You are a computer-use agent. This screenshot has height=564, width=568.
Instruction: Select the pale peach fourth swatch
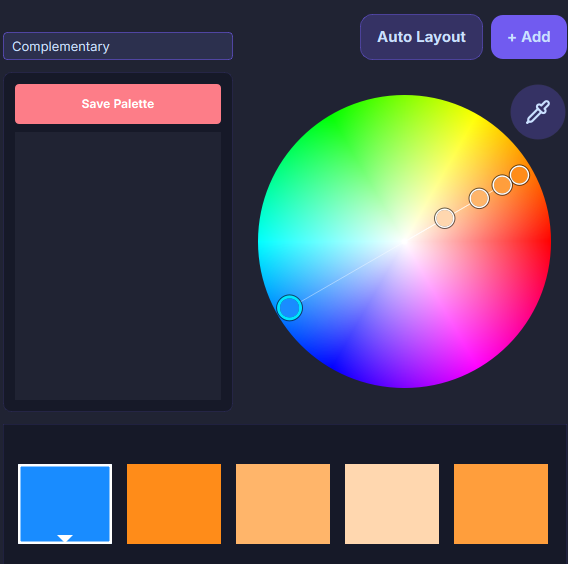[x=392, y=504]
